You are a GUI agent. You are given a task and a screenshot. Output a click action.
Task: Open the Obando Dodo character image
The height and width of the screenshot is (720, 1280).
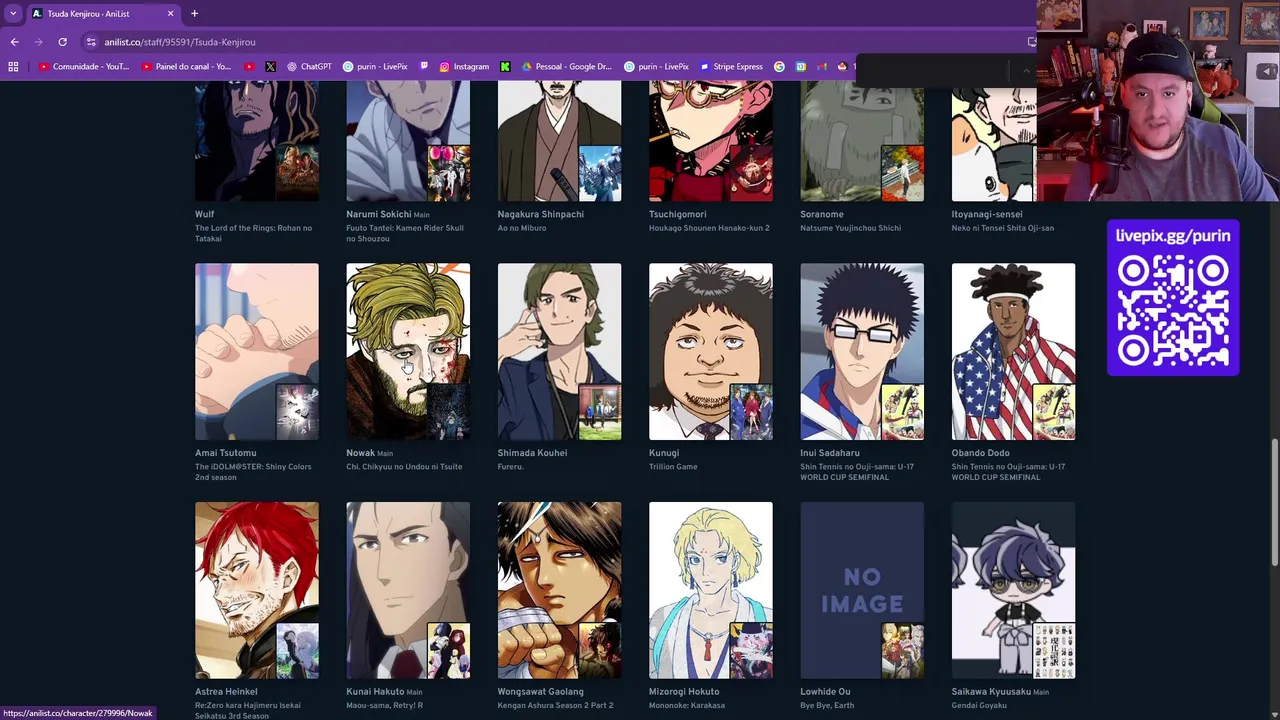(1013, 352)
